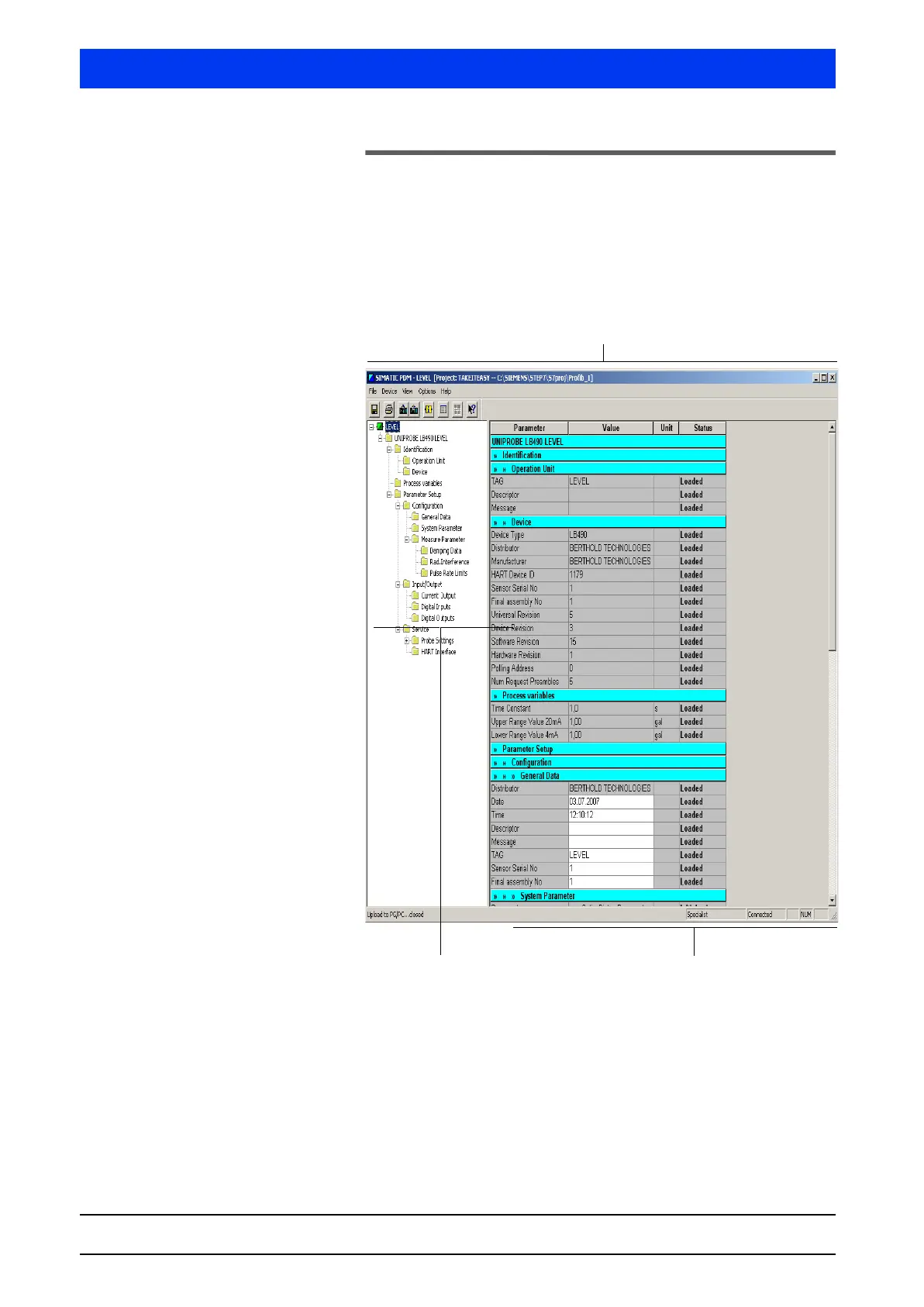Collapse the Service tree branch
Image resolution: width=924 pixels, height=1307 pixels.
[x=398, y=629]
